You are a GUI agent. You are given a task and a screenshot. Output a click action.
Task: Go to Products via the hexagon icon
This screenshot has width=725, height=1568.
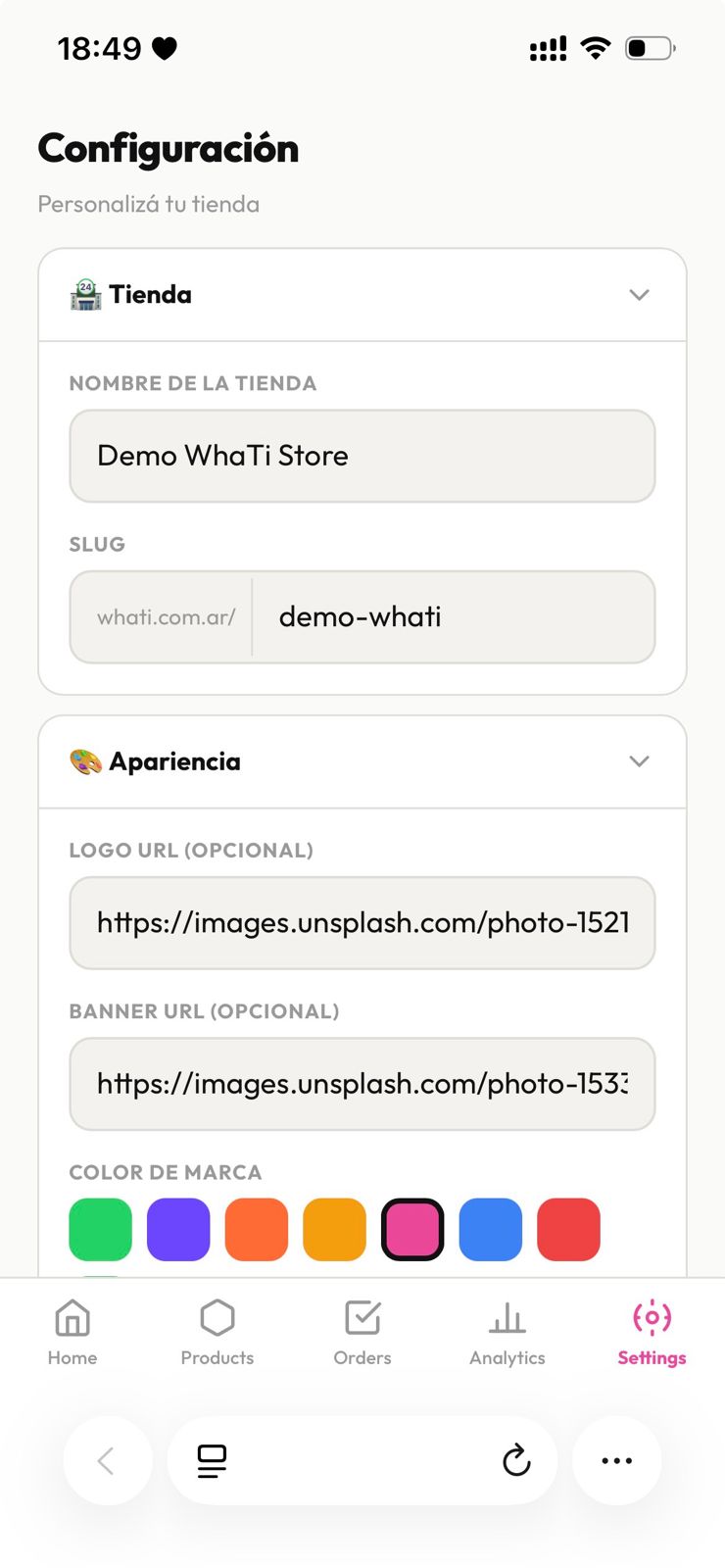(217, 1318)
